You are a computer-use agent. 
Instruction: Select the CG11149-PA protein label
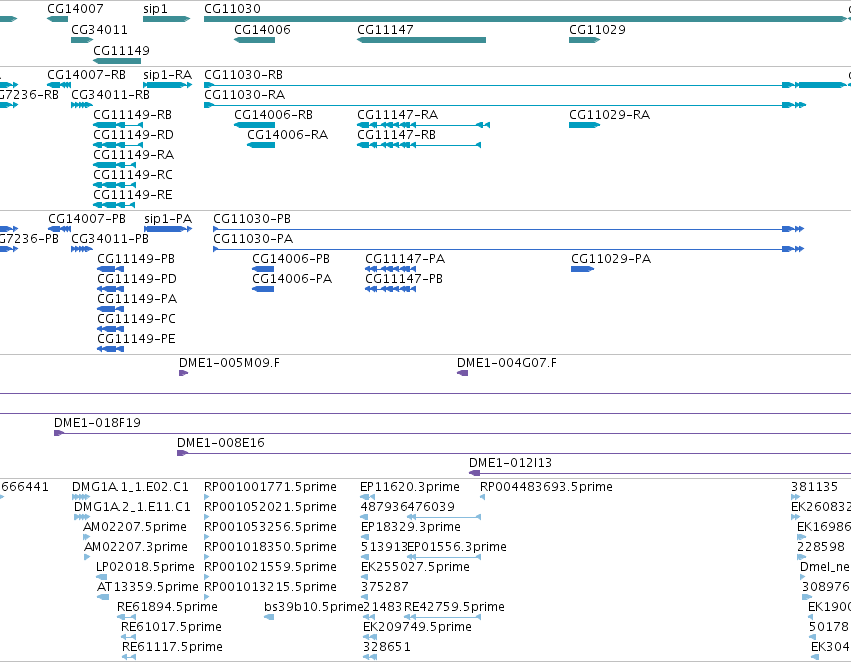pos(137,298)
